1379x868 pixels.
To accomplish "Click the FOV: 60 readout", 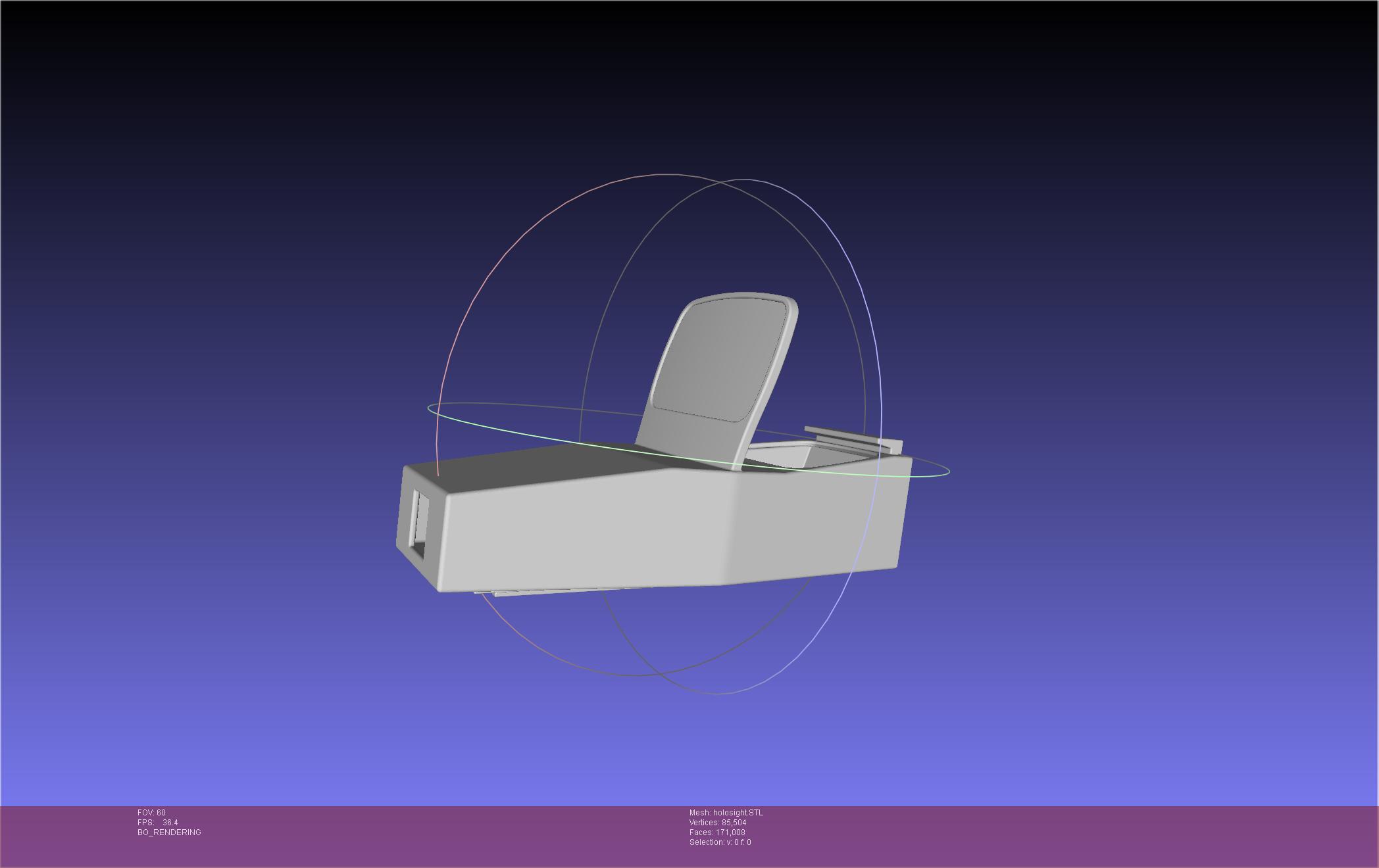I will [x=151, y=813].
